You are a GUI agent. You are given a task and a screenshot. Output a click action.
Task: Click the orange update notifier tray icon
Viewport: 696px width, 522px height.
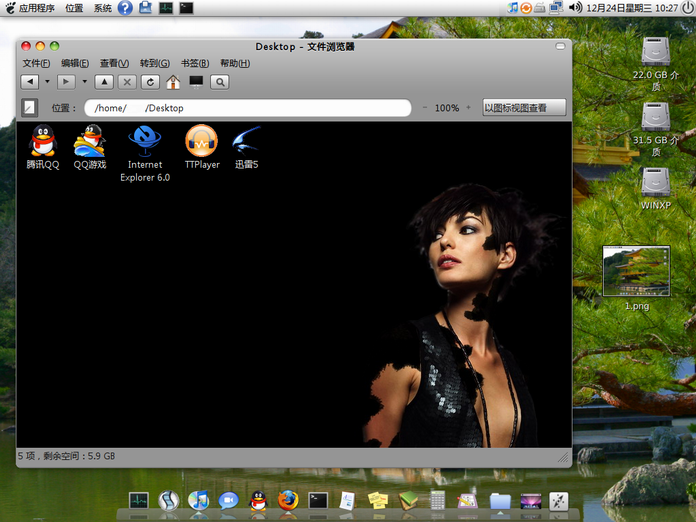pos(526,8)
